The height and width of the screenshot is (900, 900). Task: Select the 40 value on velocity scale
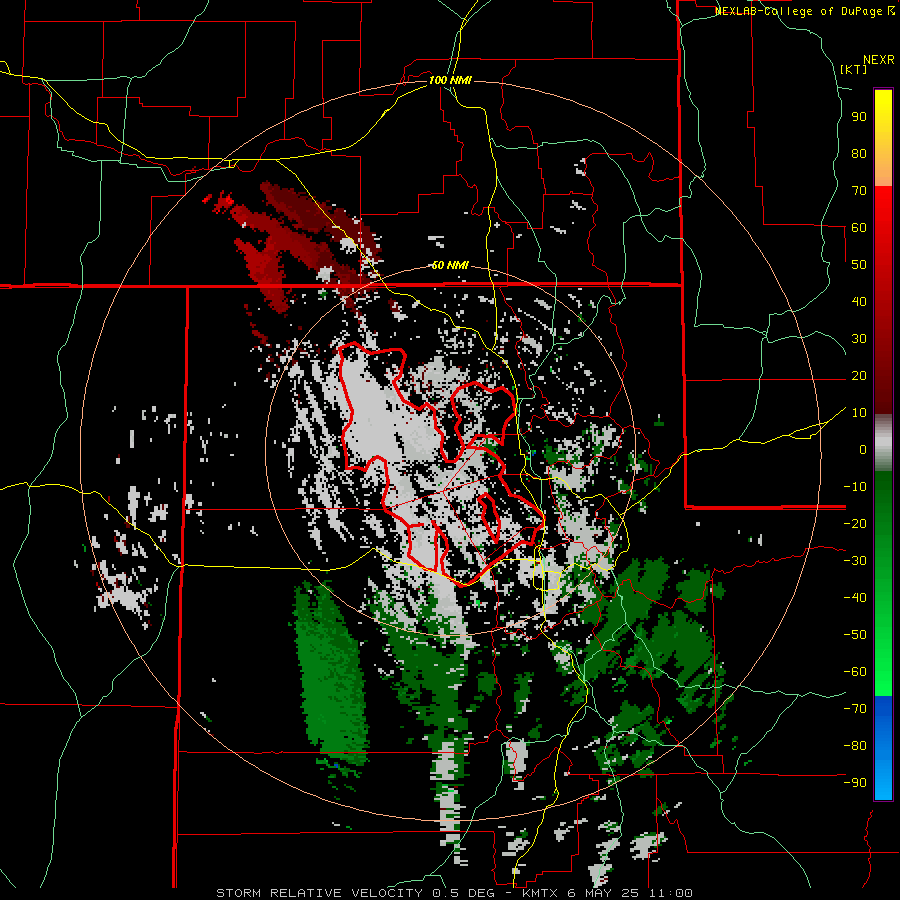pos(859,302)
